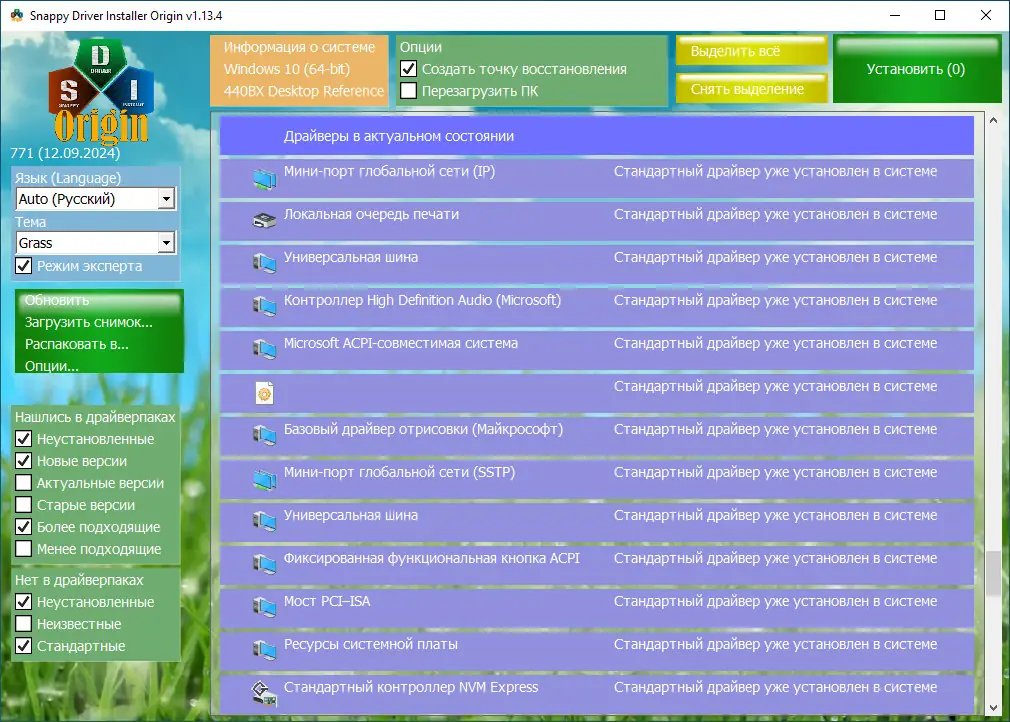Select Контроллер High Definition Audio (Microsoft) text
The height and width of the screenshot is (722, 1010).
point(423,300)
